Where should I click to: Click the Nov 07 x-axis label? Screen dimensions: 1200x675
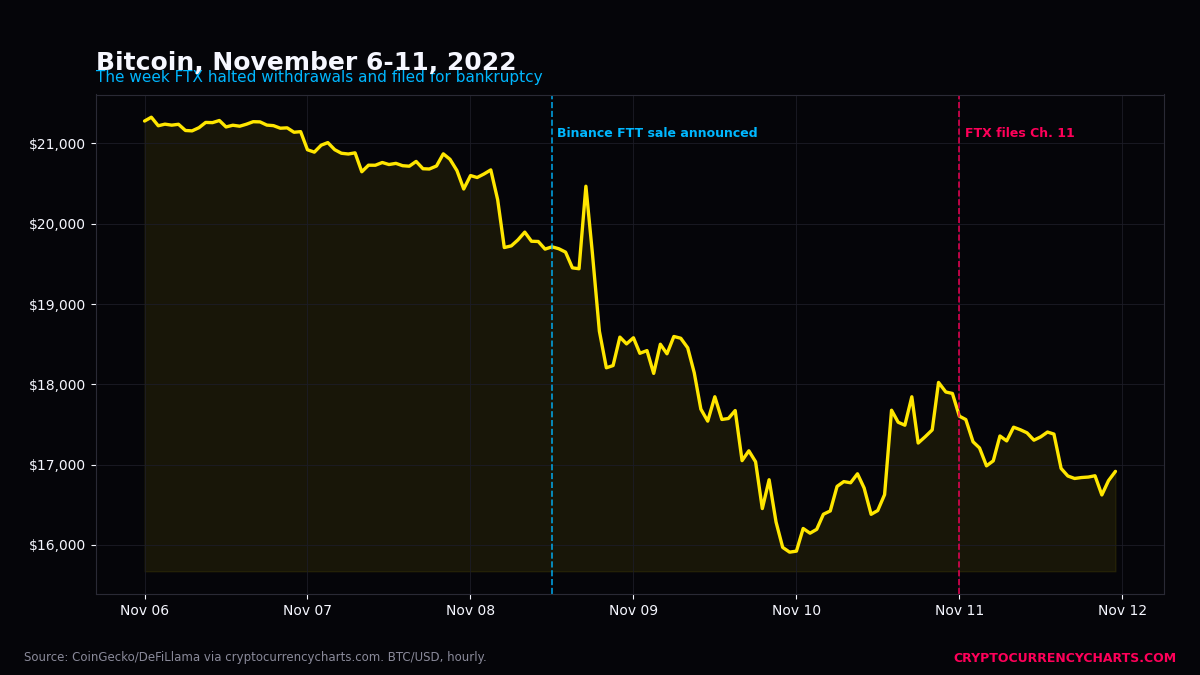[x=307, y=611]
